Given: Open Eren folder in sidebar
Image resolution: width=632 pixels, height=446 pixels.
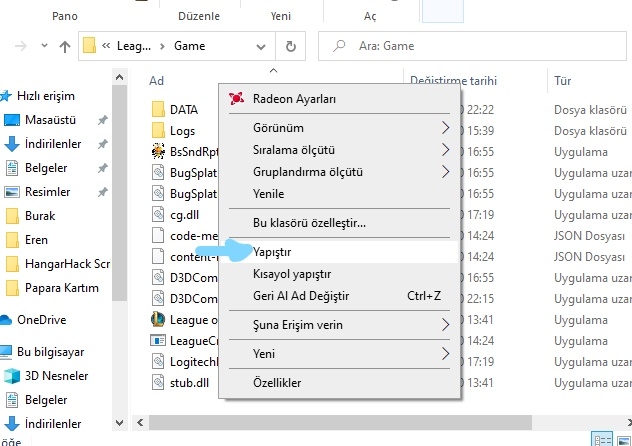Looking at the screenshot, I should [x=27, y=240].
